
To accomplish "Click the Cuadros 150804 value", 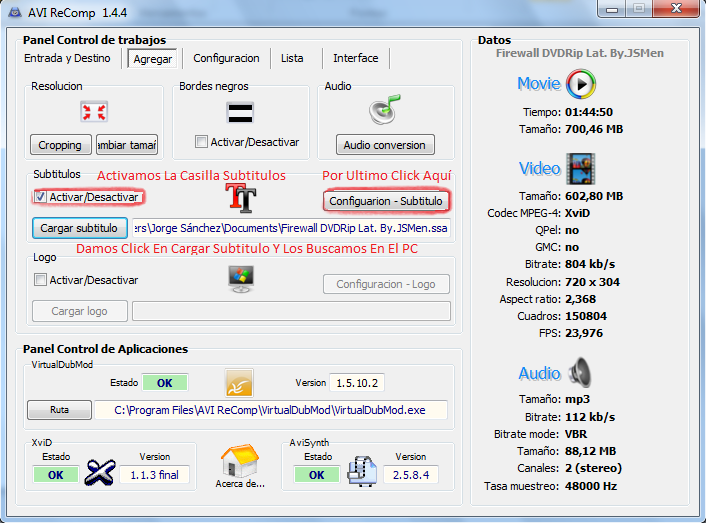I will 586,316.
